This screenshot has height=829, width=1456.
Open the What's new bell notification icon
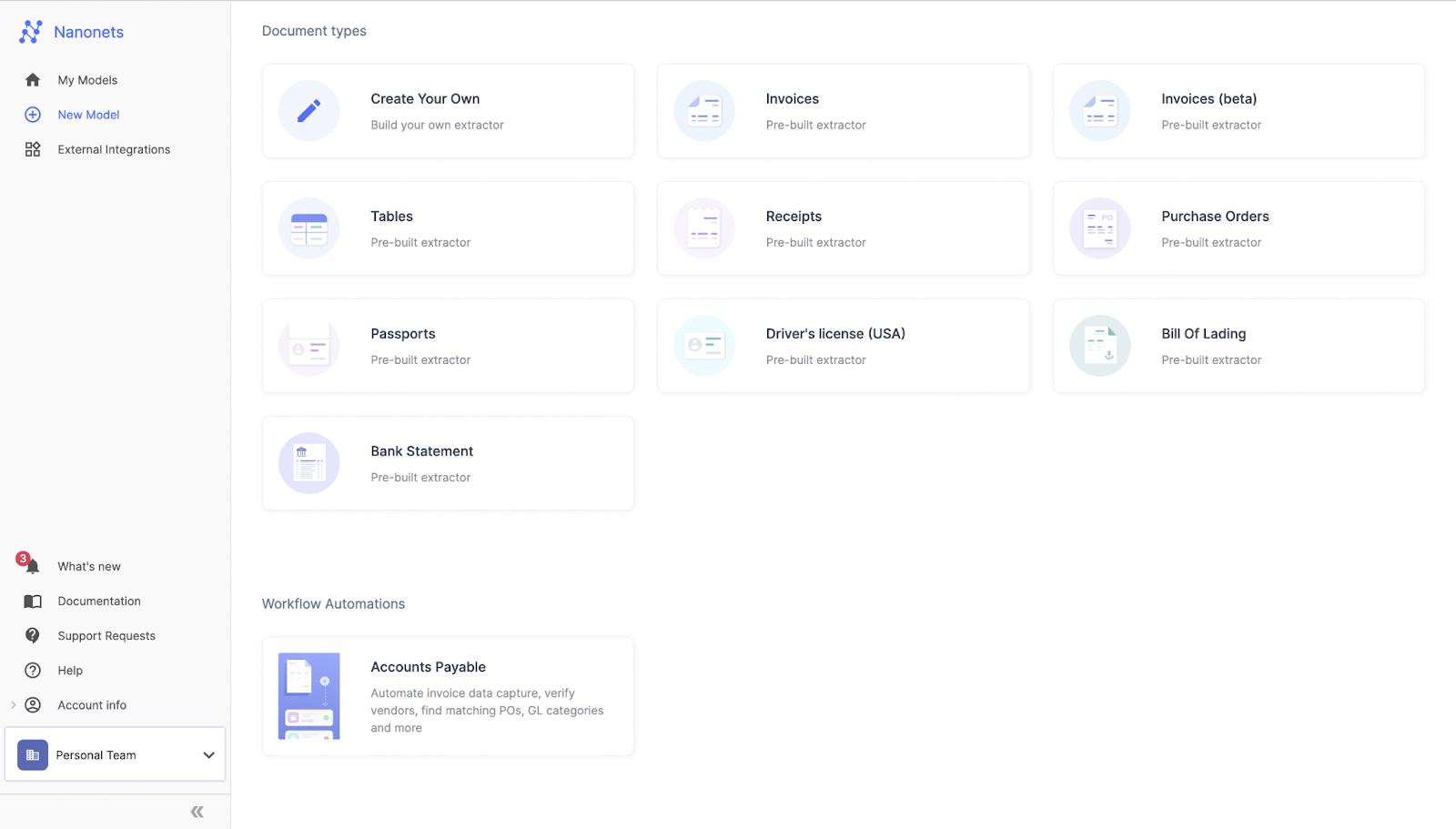coord(32,566)
